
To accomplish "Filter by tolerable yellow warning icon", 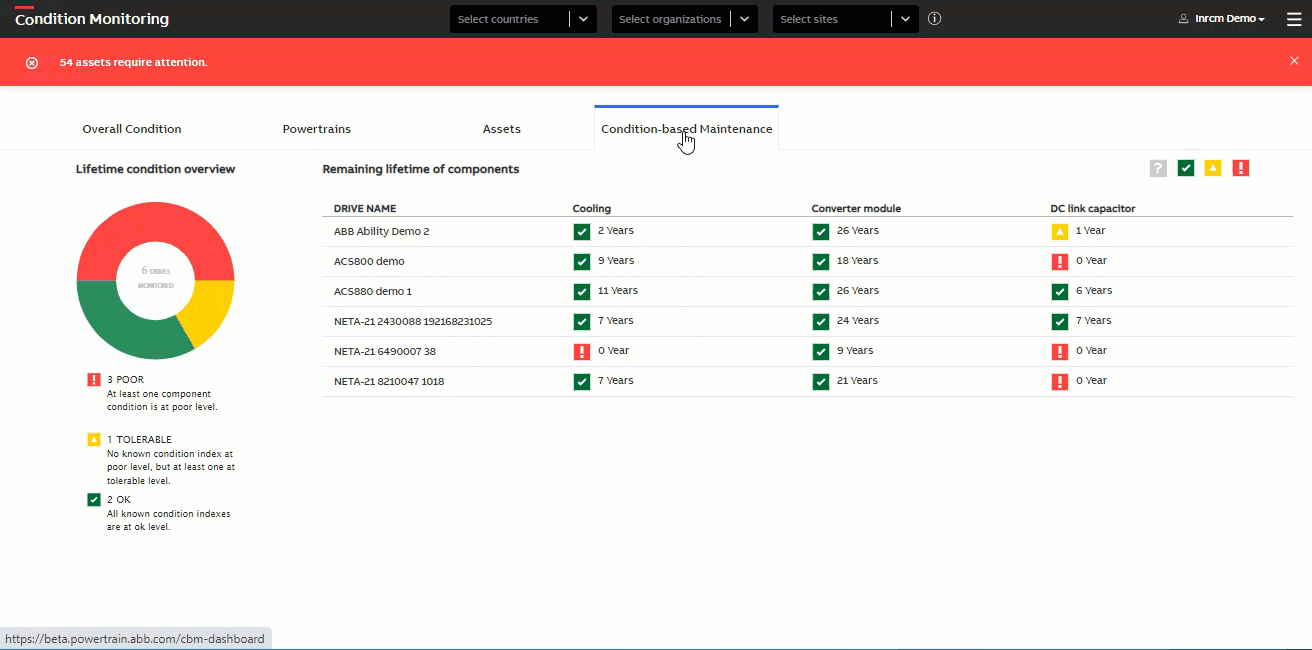I will tap(1213, 169).
